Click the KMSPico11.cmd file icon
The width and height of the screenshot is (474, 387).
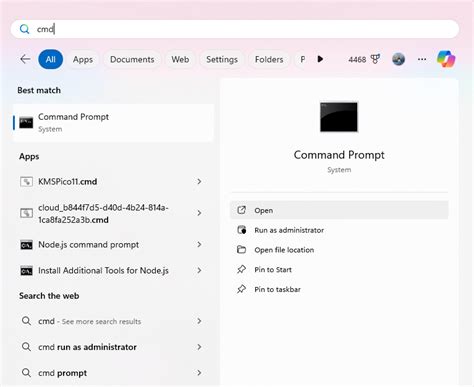26,182
